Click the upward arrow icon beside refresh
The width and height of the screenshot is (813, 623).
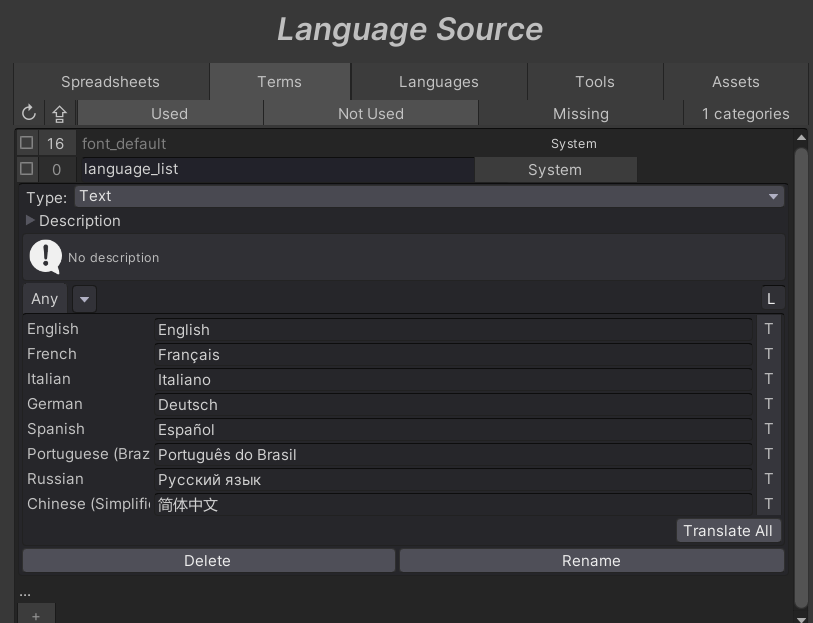(60, 113)
